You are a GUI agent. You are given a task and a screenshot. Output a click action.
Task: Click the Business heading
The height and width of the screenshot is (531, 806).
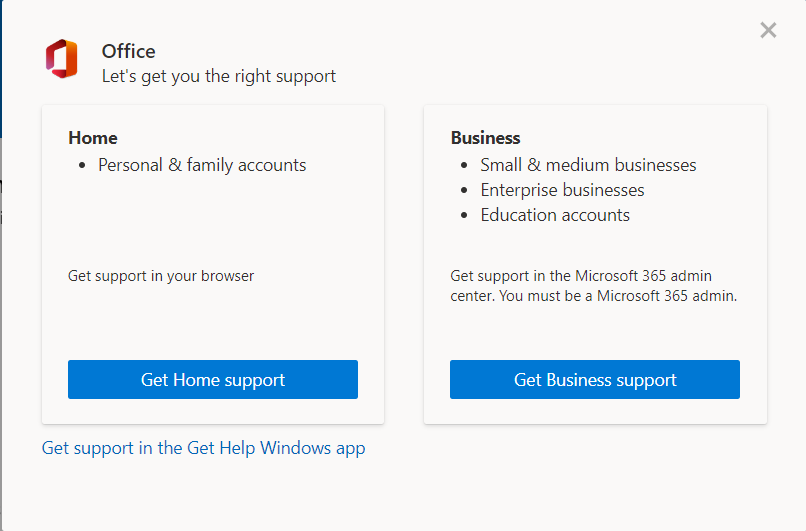click(486, 138)
